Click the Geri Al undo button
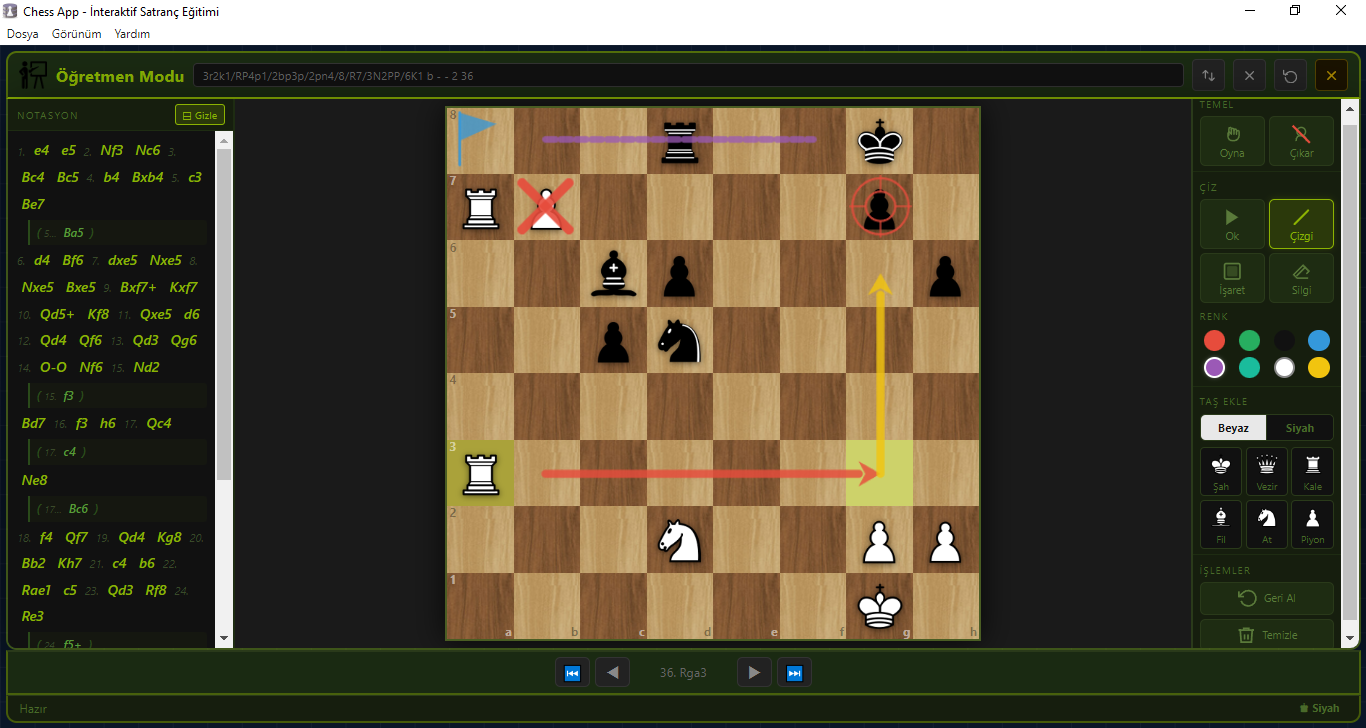This screenshot has height=728, width=1366. (x=1267, y=598)
